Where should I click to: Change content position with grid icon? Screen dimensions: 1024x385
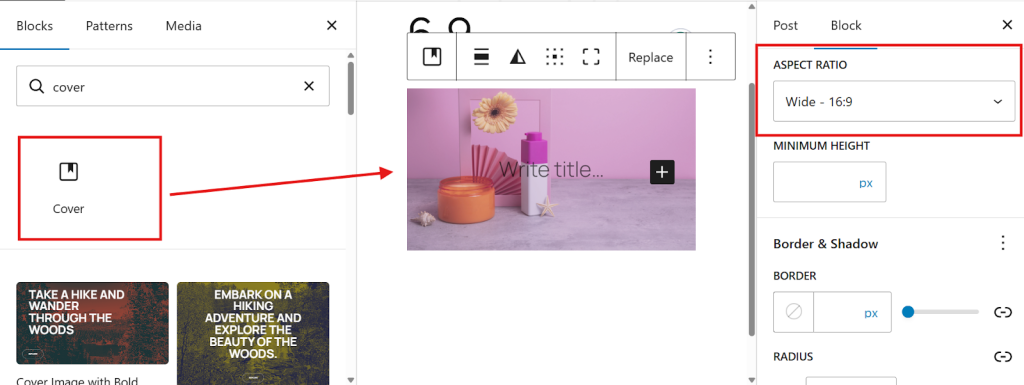coord(554,57)
